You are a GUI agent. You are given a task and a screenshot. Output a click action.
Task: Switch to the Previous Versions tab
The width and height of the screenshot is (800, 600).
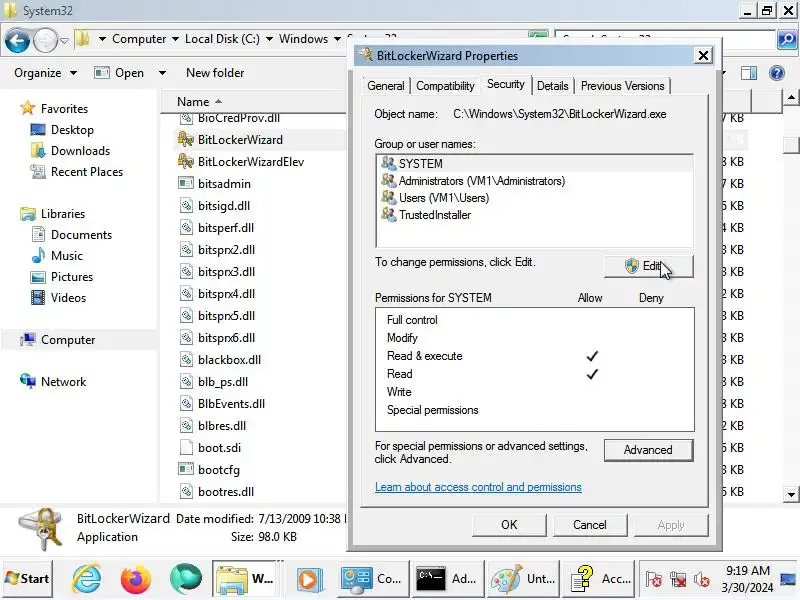coord(622,86)
